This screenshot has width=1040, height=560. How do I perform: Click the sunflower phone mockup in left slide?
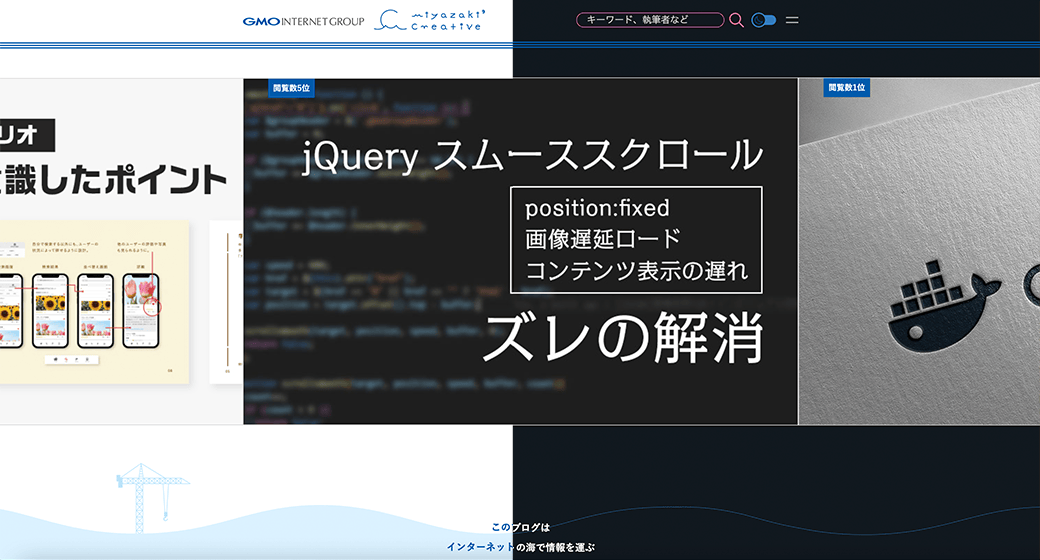pos(48,310)
